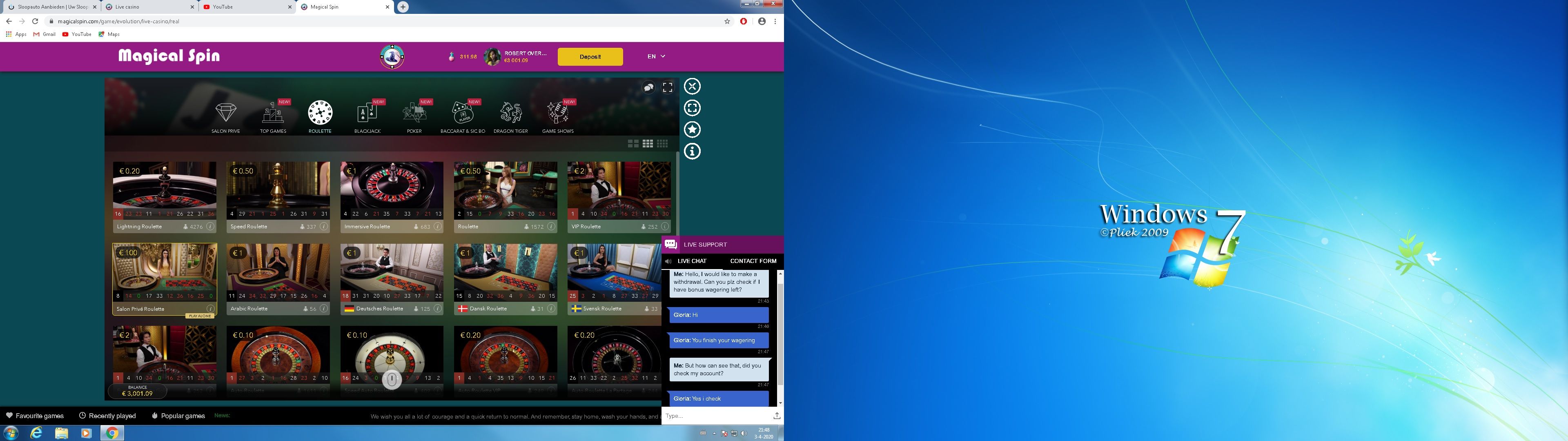Type a message in the chat field

(717, 416)
